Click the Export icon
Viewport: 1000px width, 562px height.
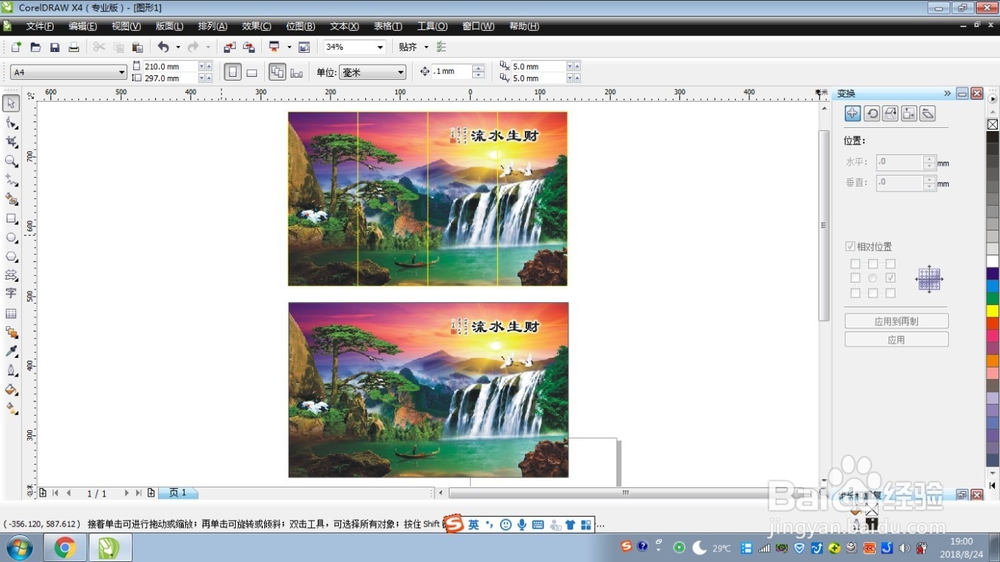click(x=249, y=47)
